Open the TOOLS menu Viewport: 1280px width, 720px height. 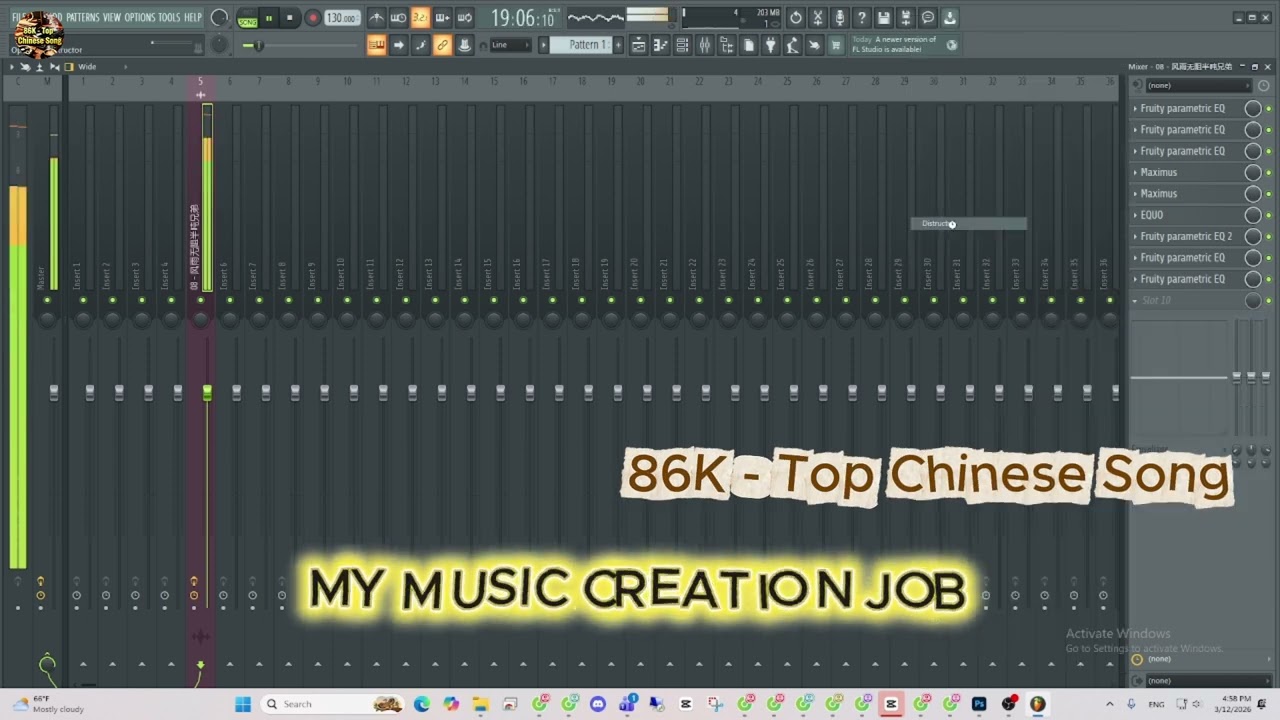coord(169,18)
